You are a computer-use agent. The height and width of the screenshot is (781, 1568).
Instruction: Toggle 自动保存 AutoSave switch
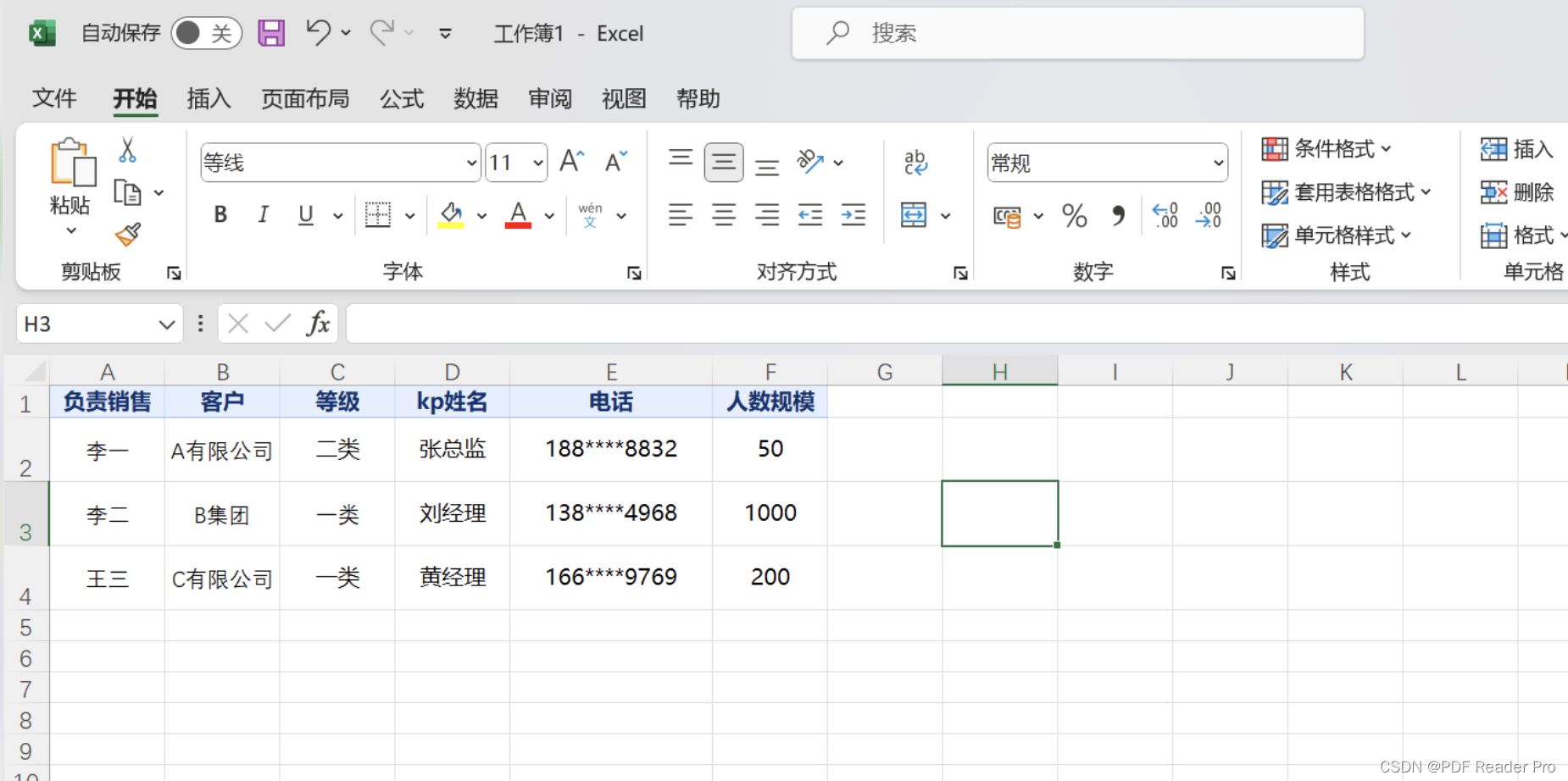(206, 32)
